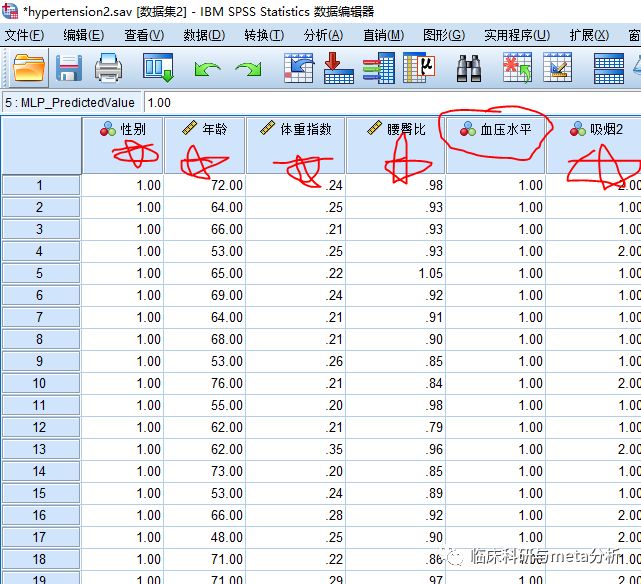This screenshot has height=584, width=641.
Task: Open the 查看(V) menu
Action: point(144,35)
